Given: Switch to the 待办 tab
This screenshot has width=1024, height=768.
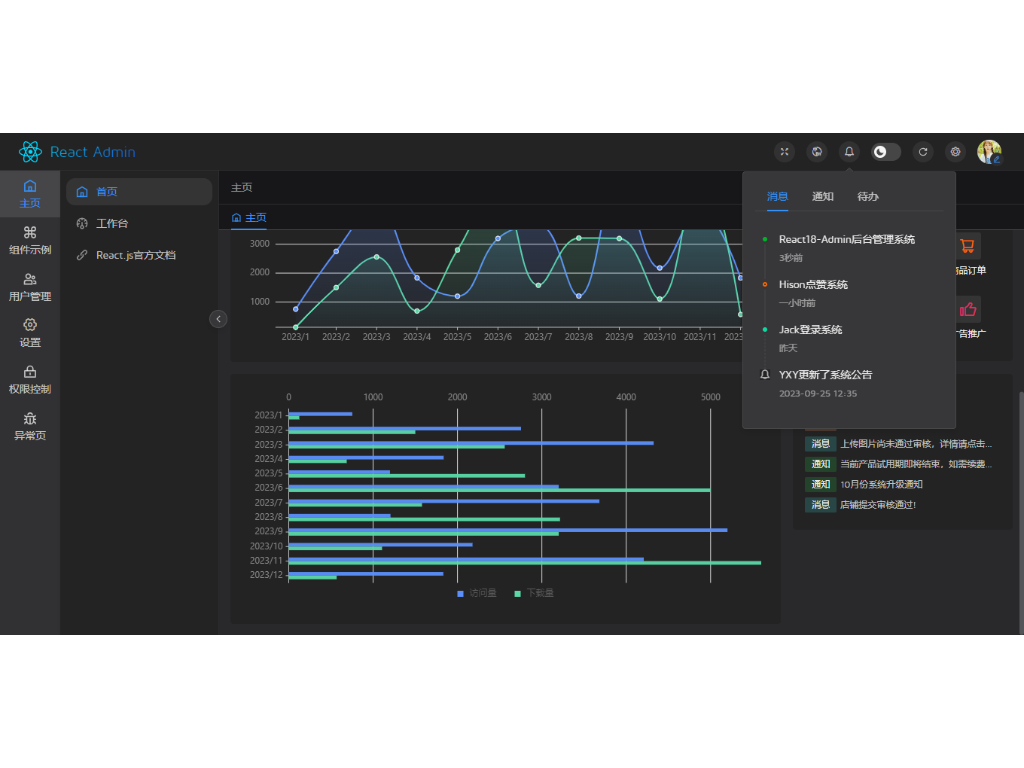Looking at the screenshot, I should click(867, 197).
